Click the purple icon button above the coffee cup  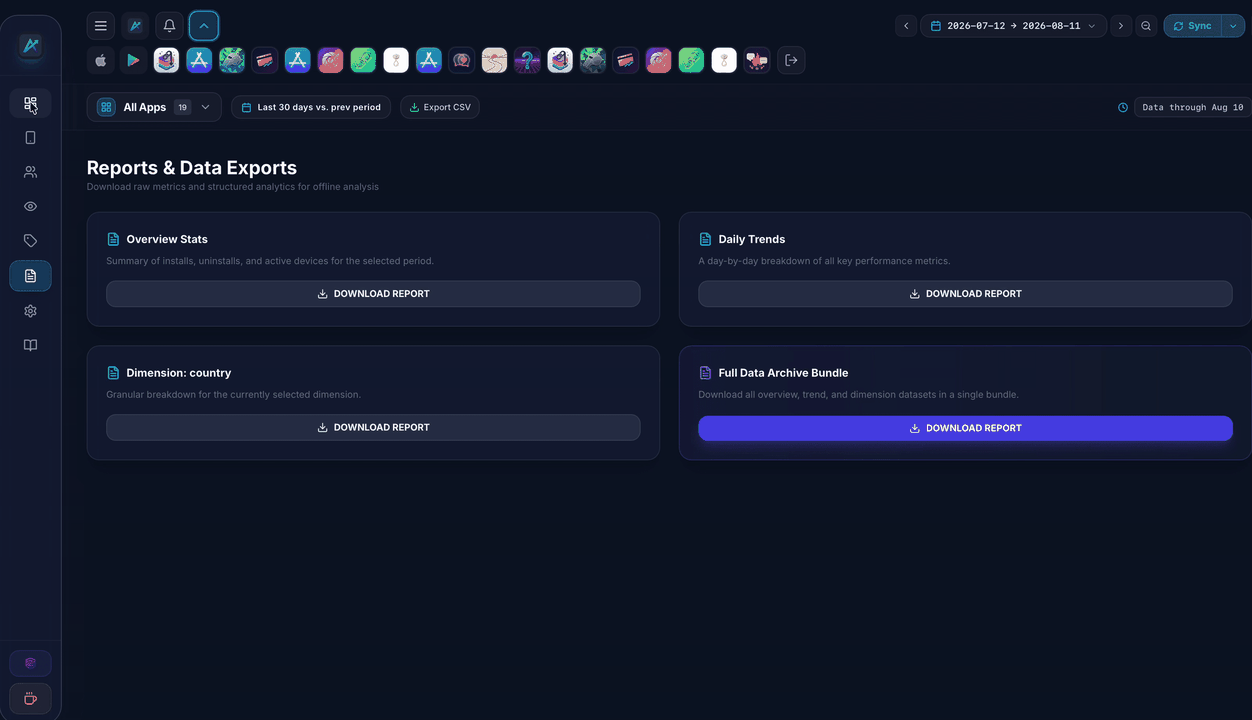pyautogui.click(x=30, y=663)
